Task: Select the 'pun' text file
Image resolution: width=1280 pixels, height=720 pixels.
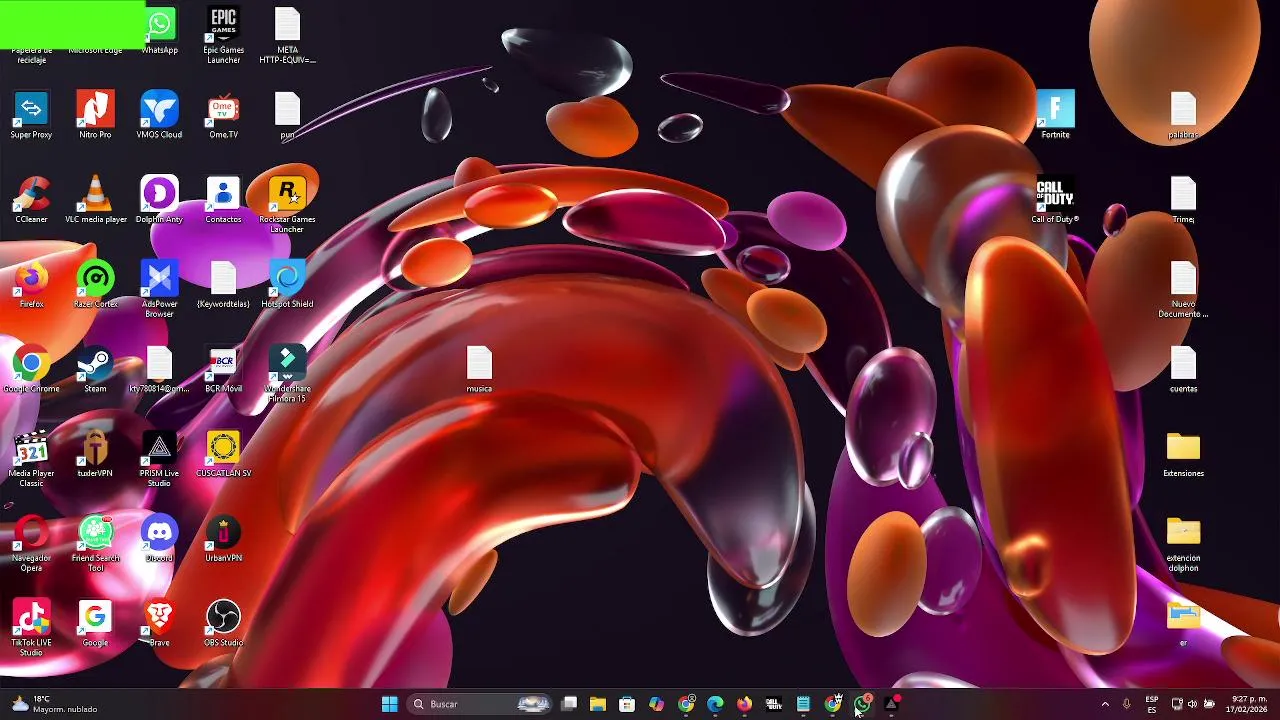Action: (x=287, y=115)
